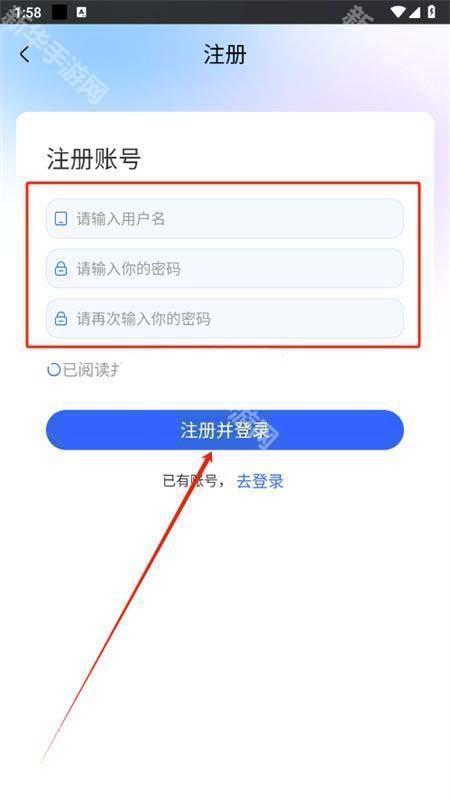Tap the Wi-Fi icon in status bar
450x800 pixels.
click(x=398, y=12)
